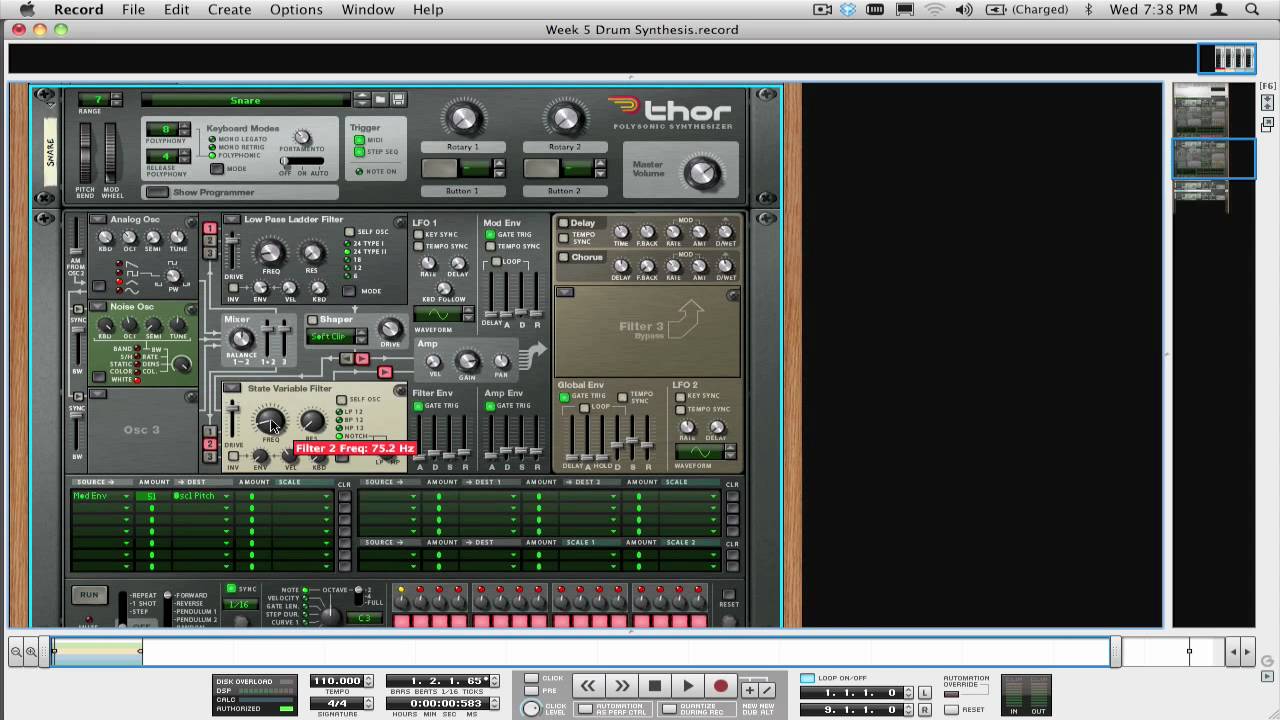Toggle LOOP ON/OFF in transport

[x=808, y=678]
